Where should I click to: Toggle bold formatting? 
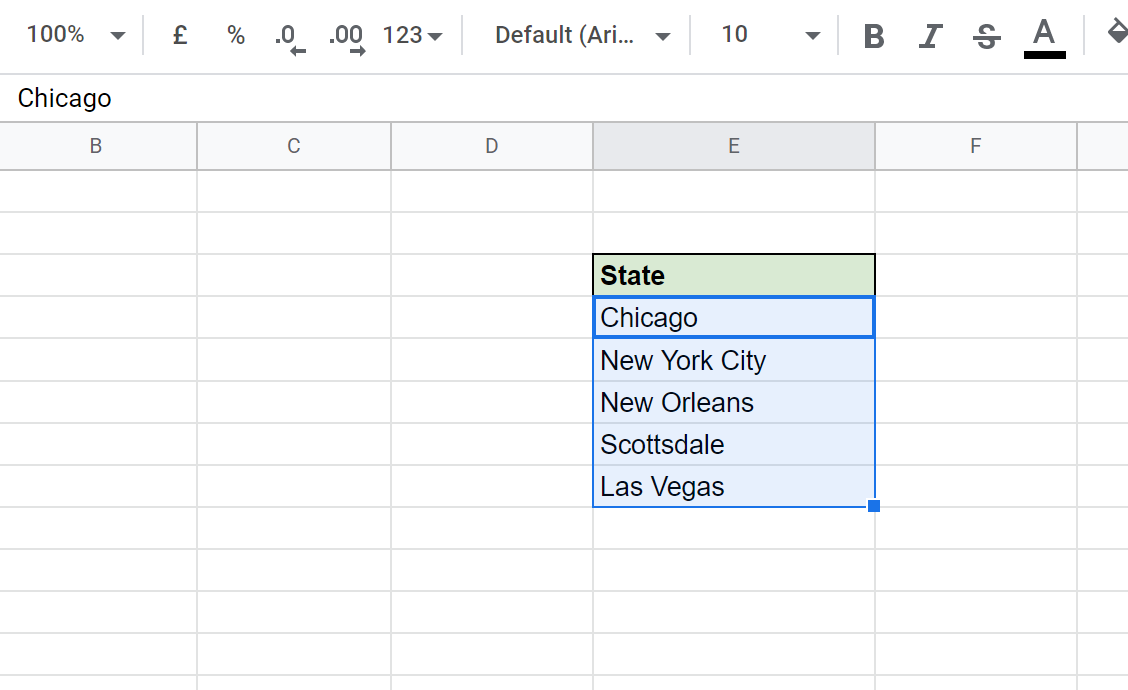873,35
